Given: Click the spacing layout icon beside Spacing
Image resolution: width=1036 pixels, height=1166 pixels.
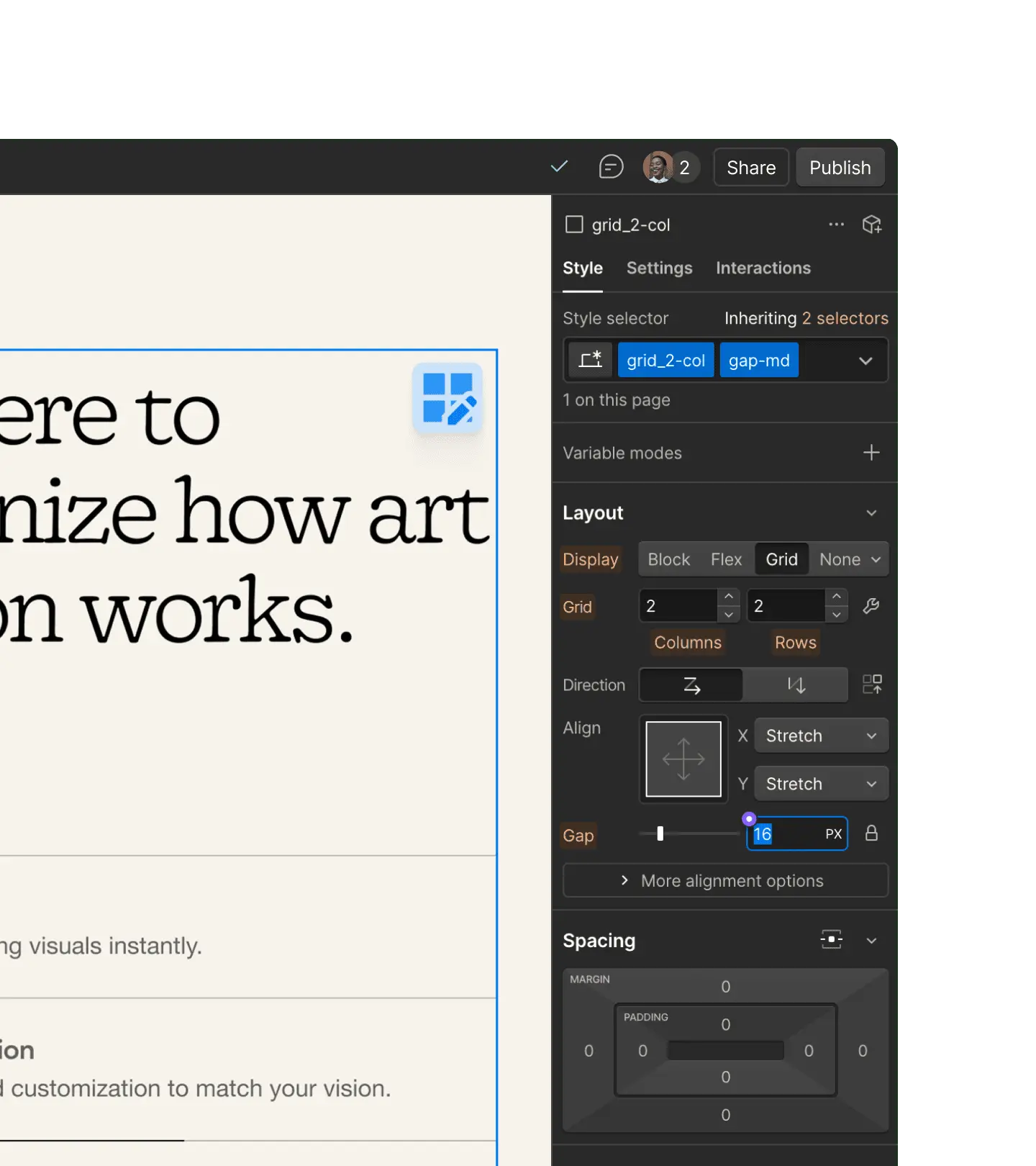Looking at the screenshot, I should pyautogui.click(x=831, y=940).
